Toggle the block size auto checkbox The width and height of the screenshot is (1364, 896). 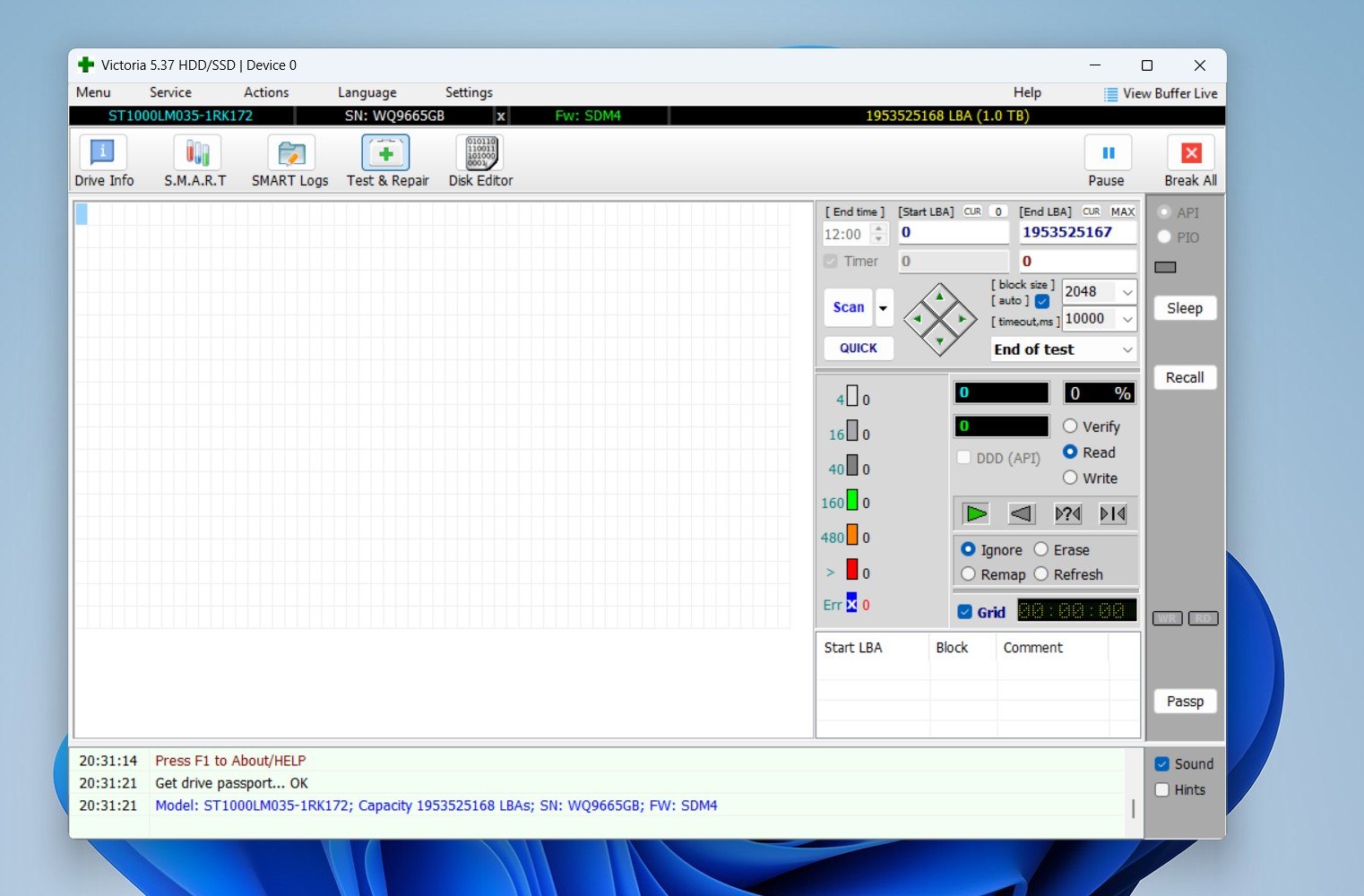(x=1042, y=301)
